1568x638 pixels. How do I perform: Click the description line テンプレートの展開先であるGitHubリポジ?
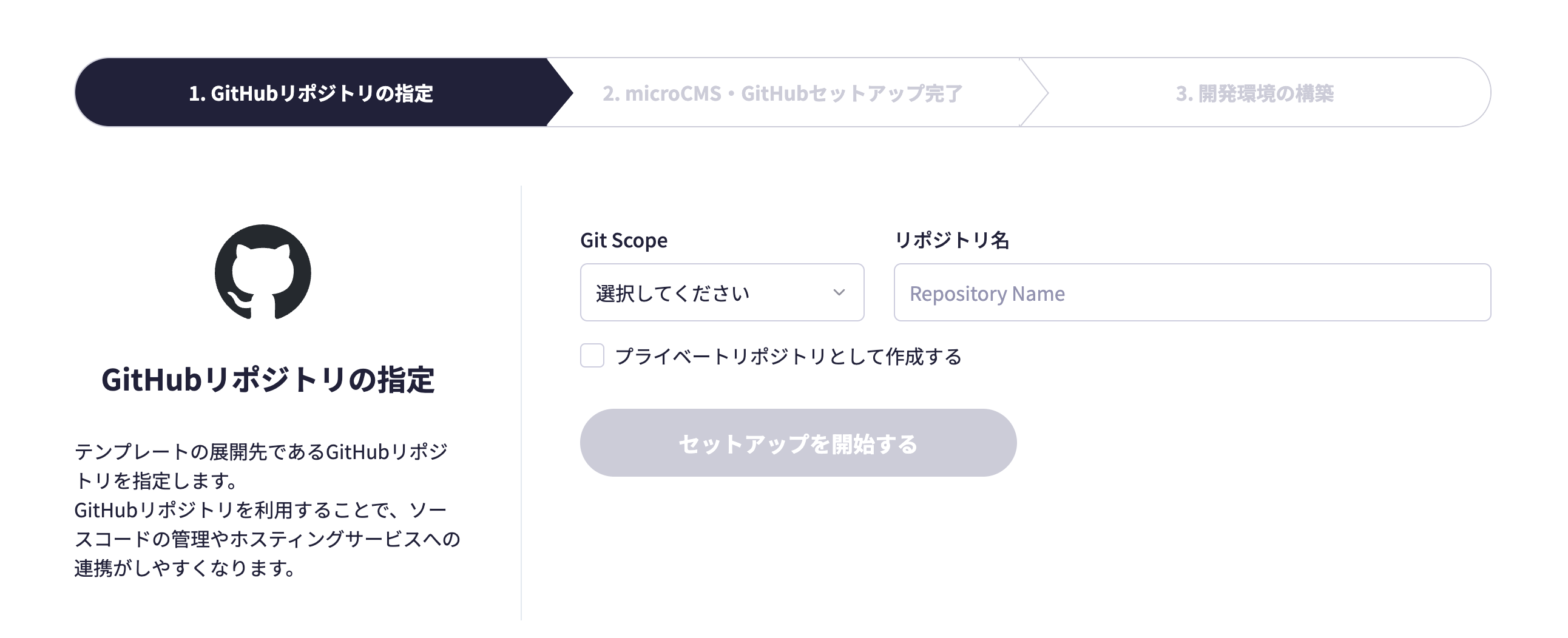[x=260, y=452]
